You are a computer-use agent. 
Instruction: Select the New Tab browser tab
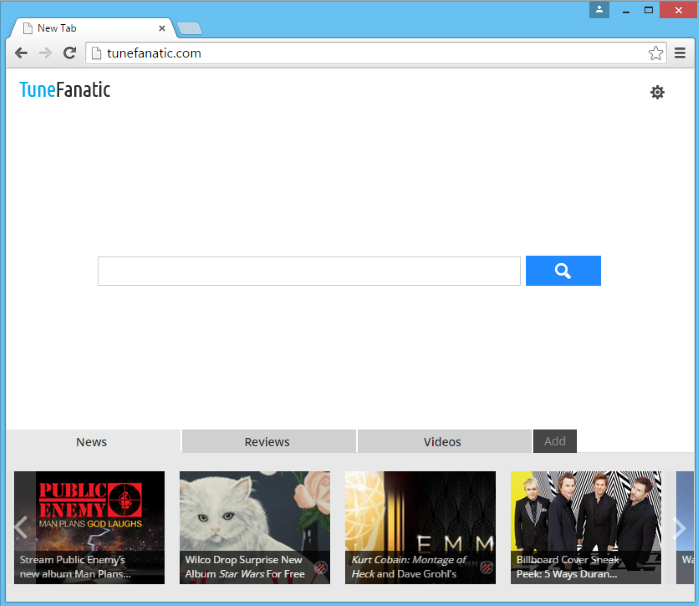91,28
